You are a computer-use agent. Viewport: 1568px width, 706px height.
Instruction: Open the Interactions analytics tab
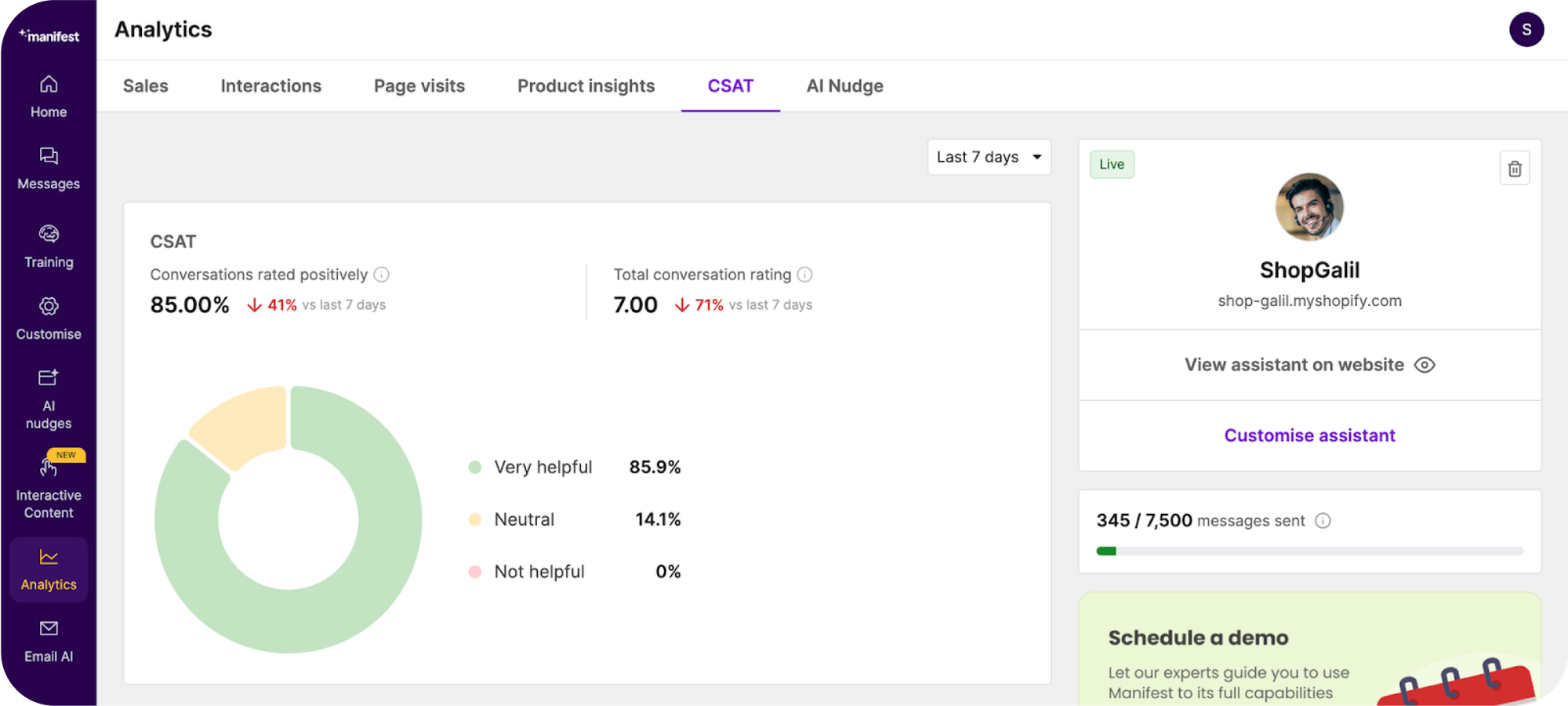(x=270, y=86)
